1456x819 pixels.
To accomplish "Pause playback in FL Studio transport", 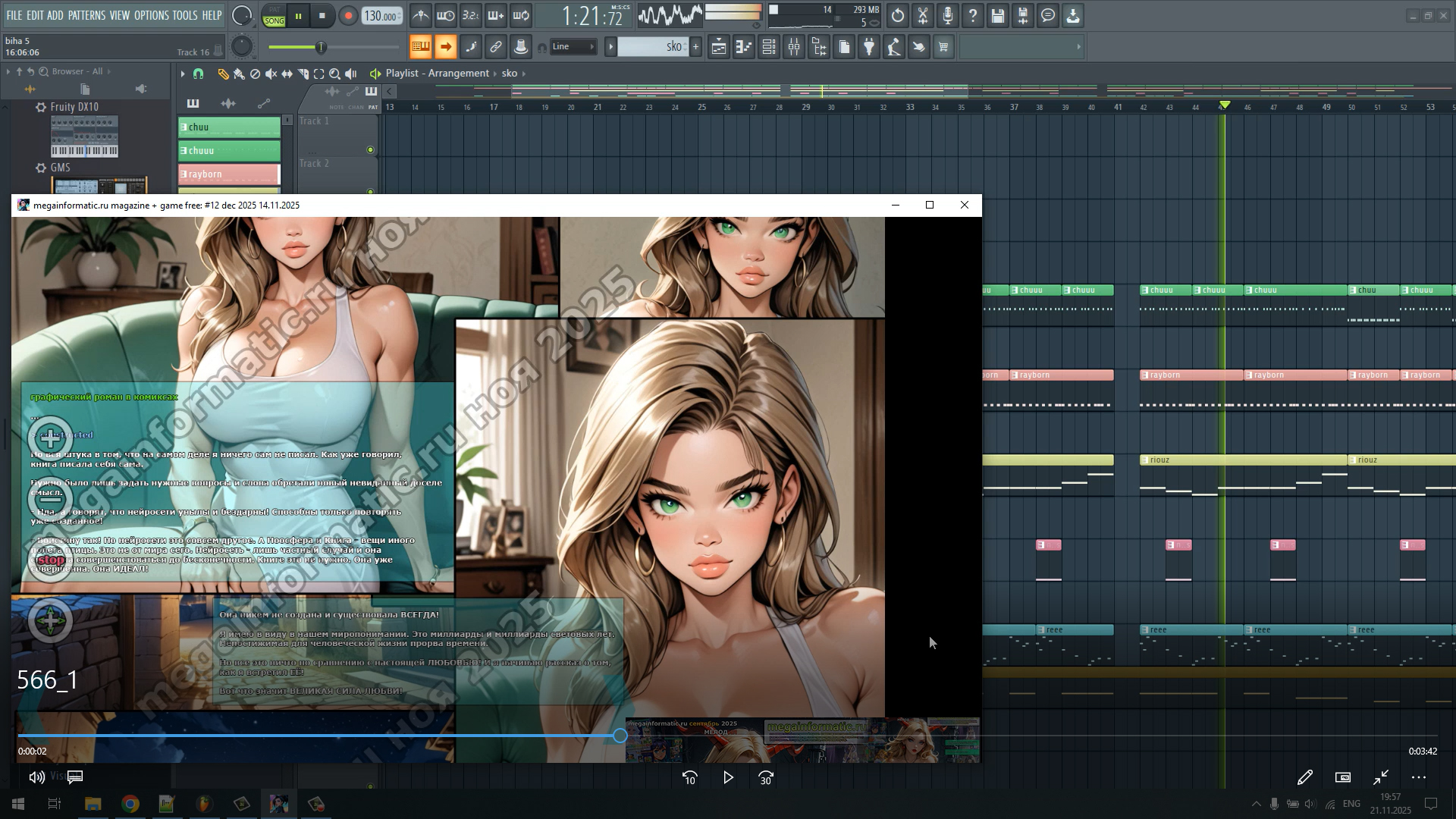I will pyautogui.click(x=299, y=16).
